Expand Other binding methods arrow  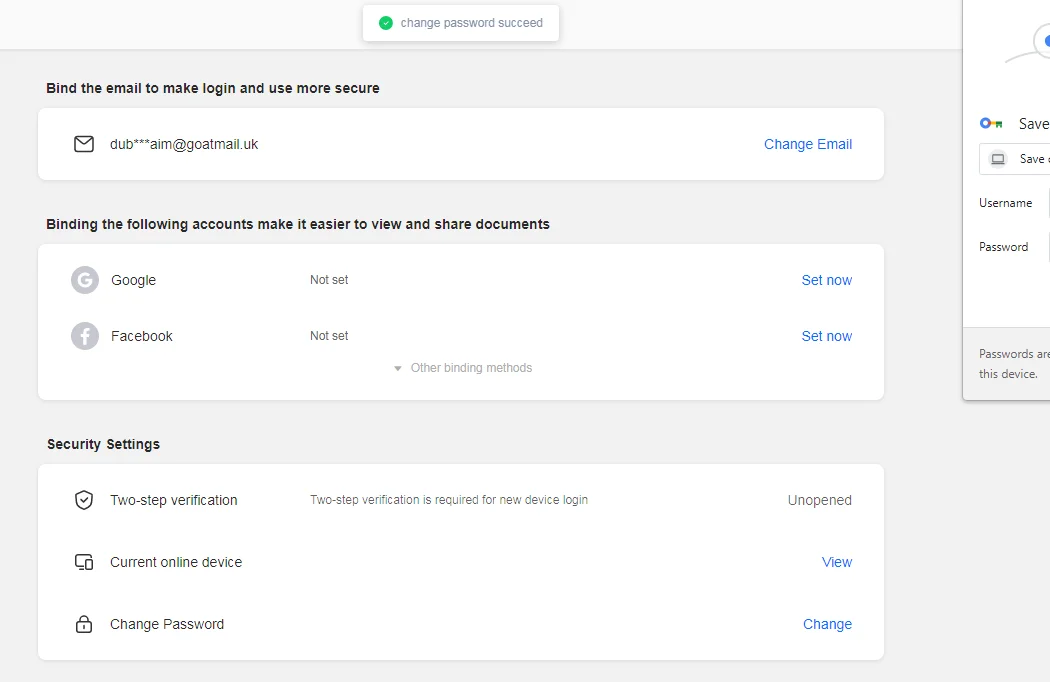398,368
